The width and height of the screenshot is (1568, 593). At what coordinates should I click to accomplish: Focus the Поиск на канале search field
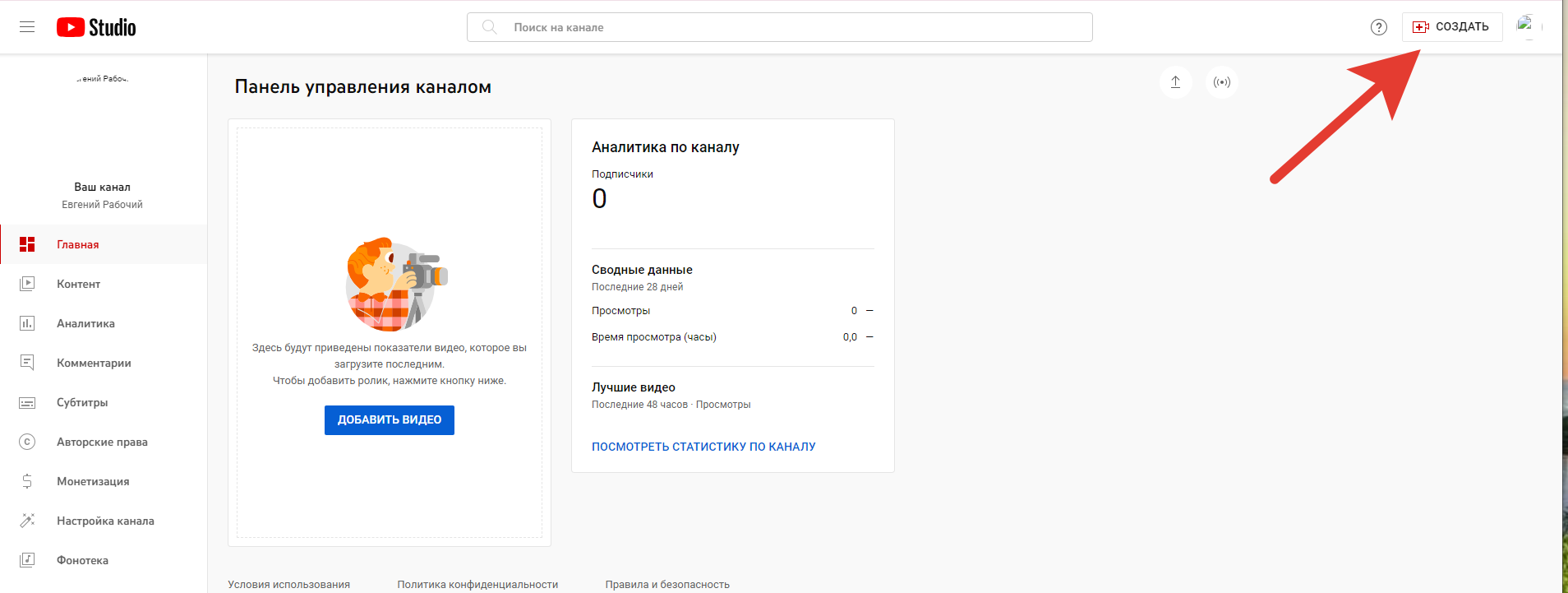(x=789, y=27)
